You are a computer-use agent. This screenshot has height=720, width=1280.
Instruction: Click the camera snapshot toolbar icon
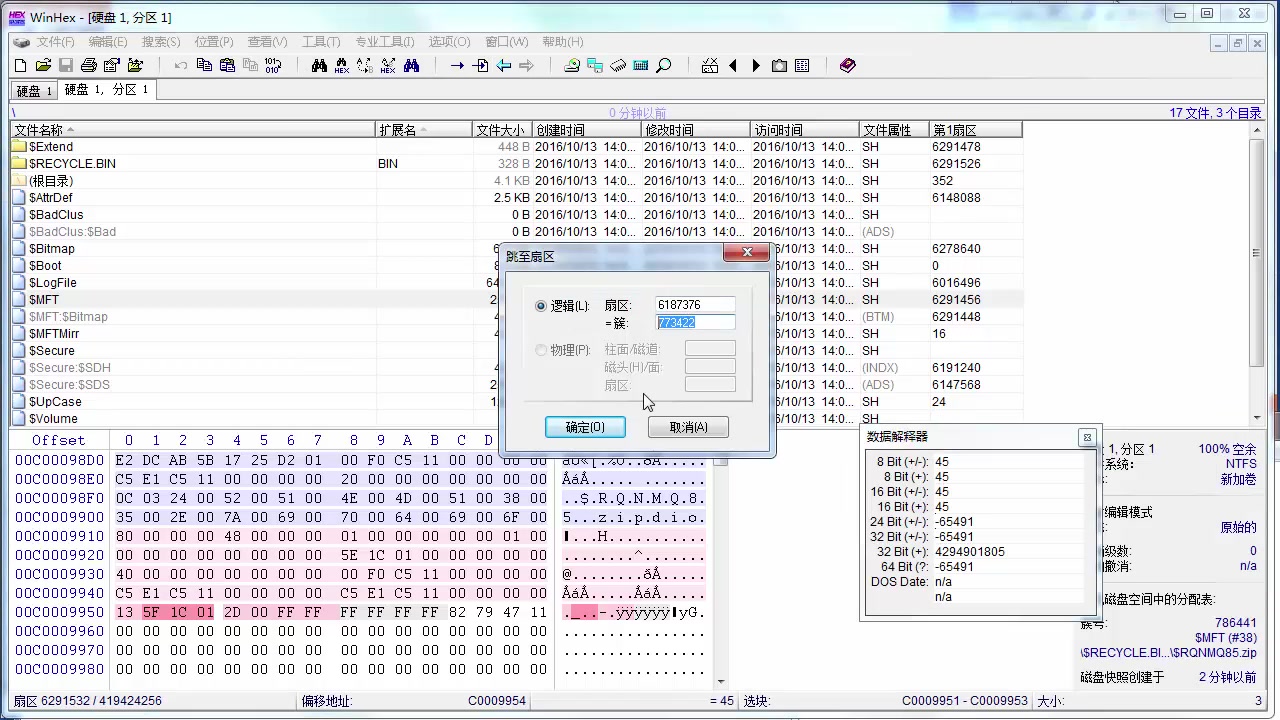(779, 66)
